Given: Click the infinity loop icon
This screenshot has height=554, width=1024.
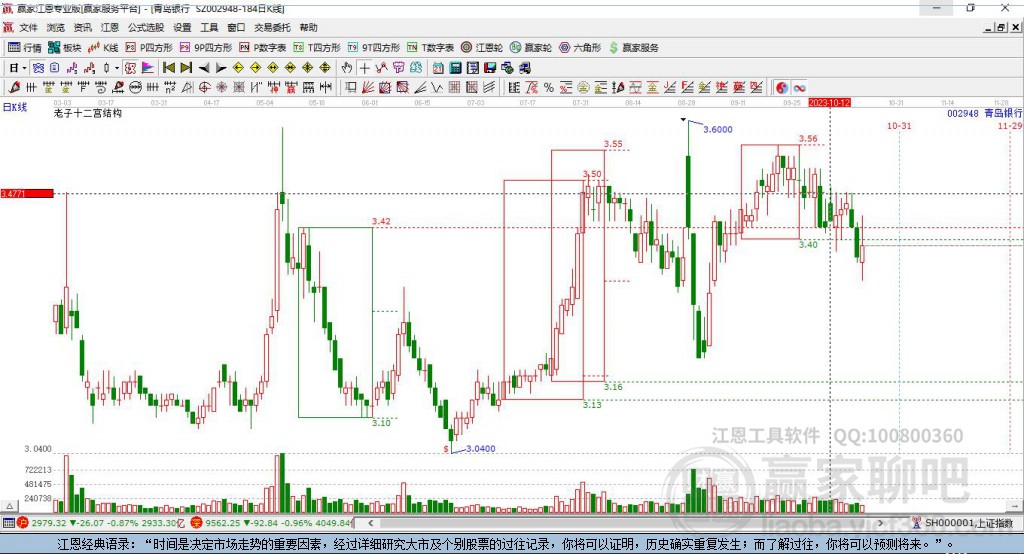Looking at the screenshot, I should pos(799,88).
